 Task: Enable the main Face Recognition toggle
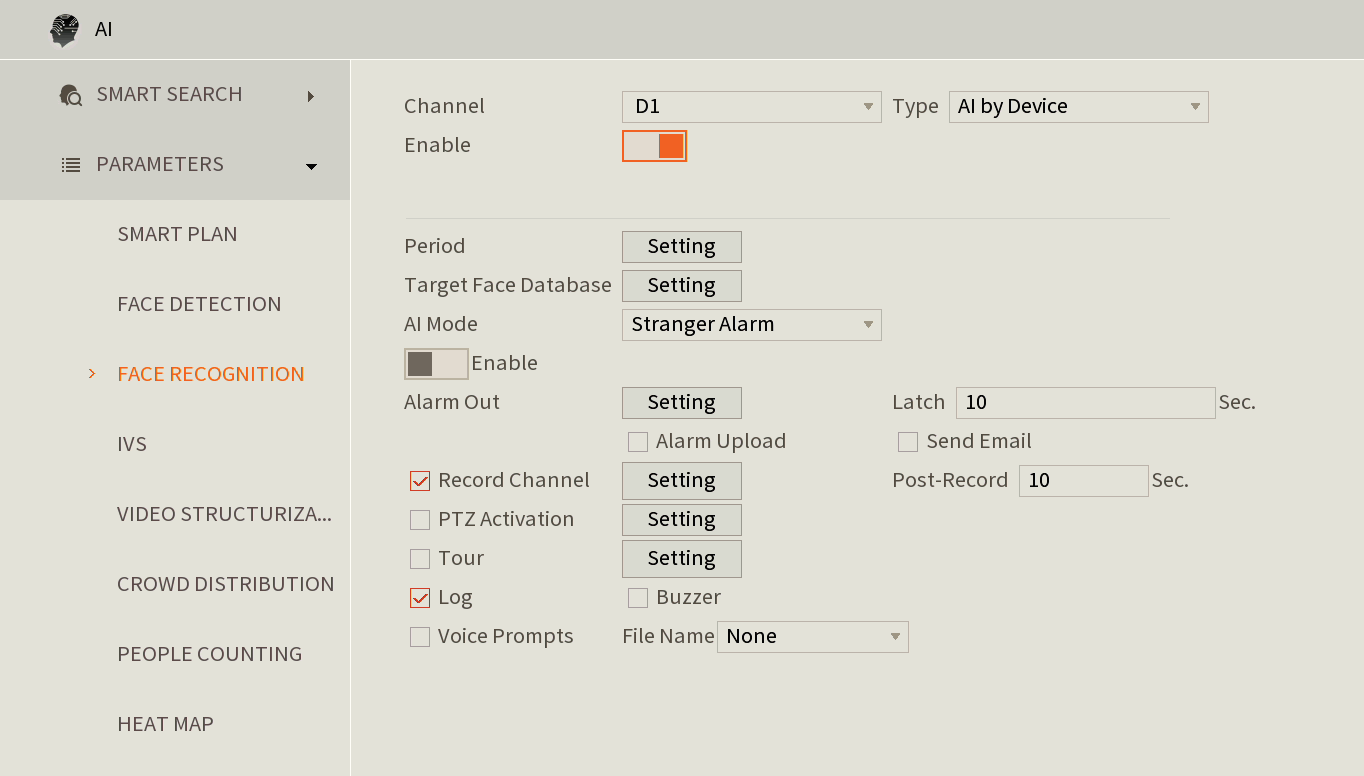(654, 145)
